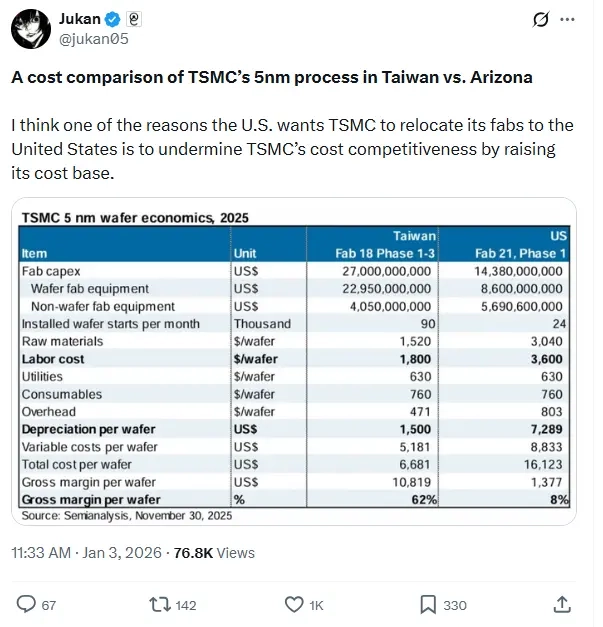The height and width of the screenshot is (627, 603).
Task: Click the 67 replies count
Action: [48, 605]
